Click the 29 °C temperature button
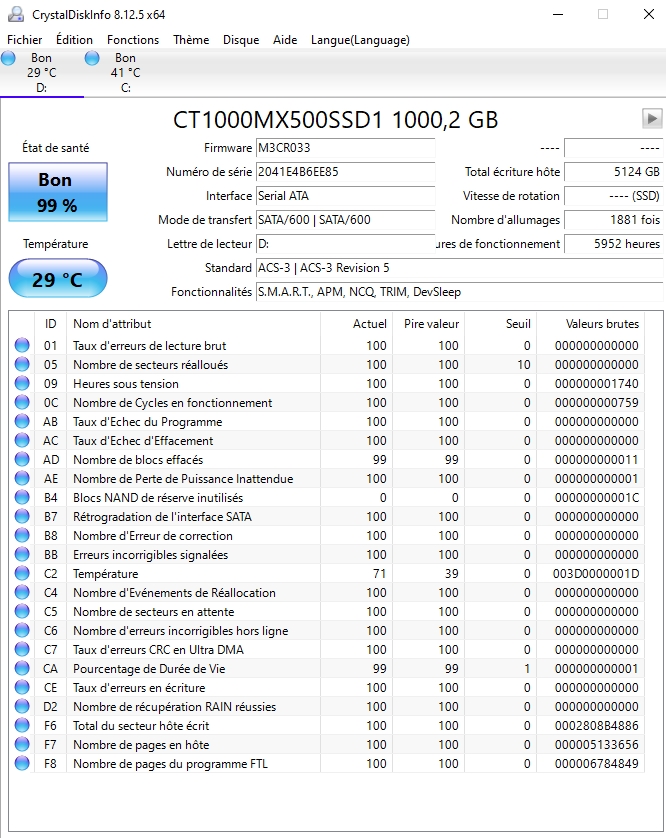The width and height of the screenshot is (666, 838). coord(58,278)
